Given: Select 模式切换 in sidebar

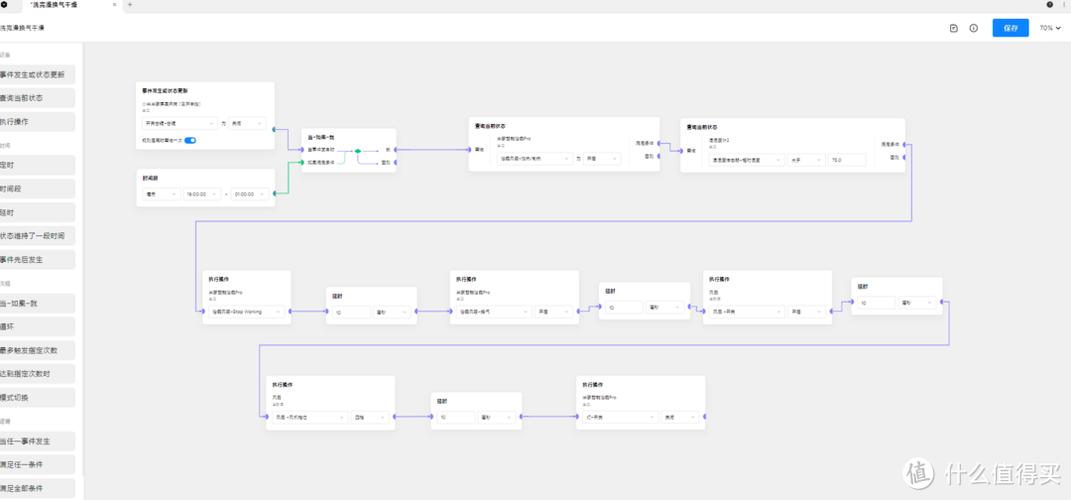Looking at the screenshot, I should click(37, 398).
